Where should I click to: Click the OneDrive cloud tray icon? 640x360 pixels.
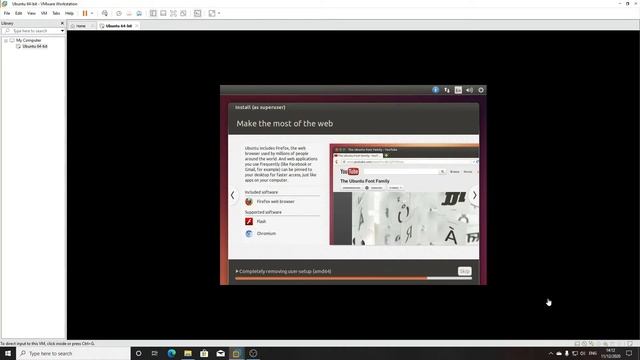[559, 353]
